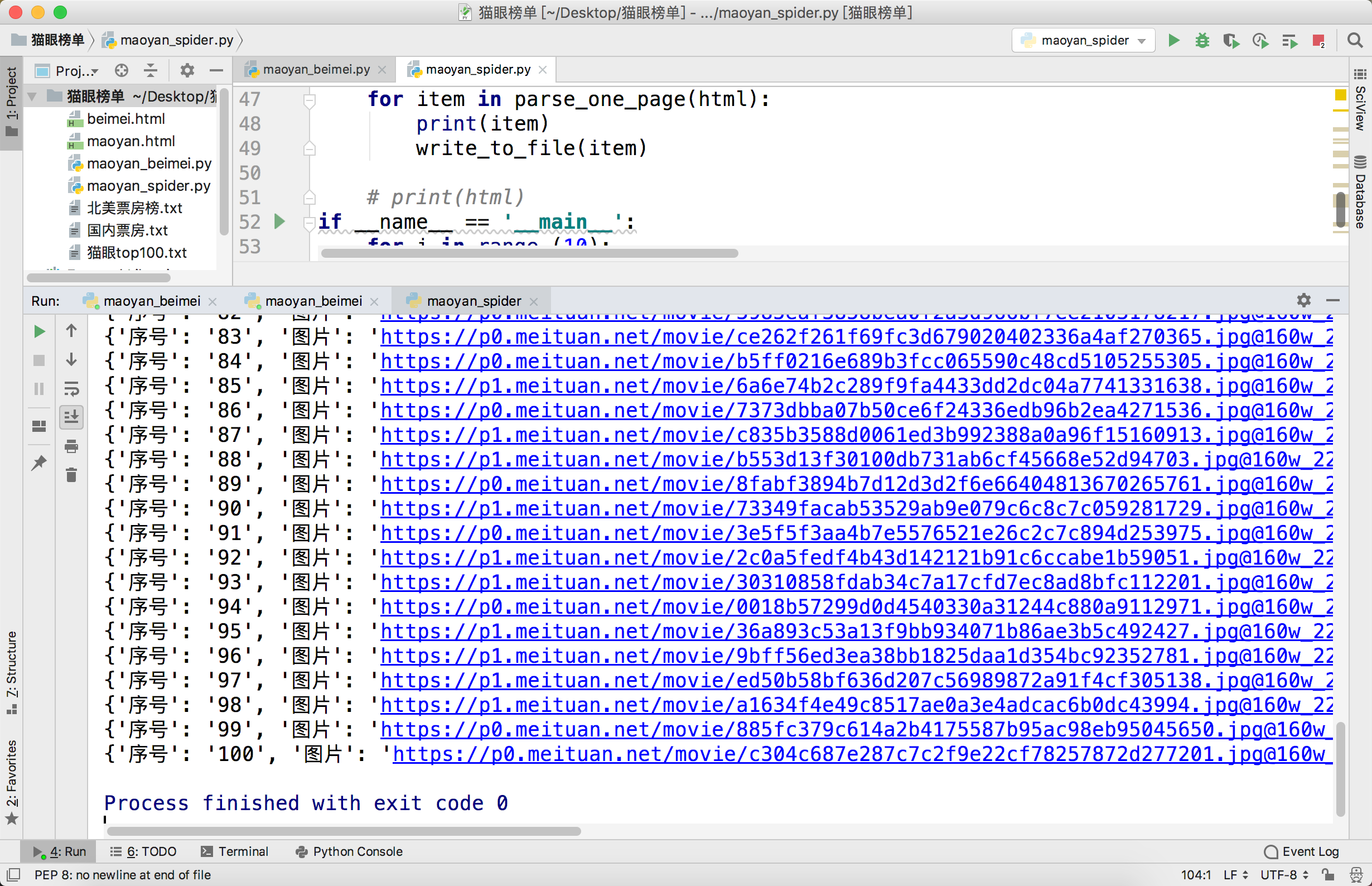Click the red Stop button in toolbar

pos(1318,40)
